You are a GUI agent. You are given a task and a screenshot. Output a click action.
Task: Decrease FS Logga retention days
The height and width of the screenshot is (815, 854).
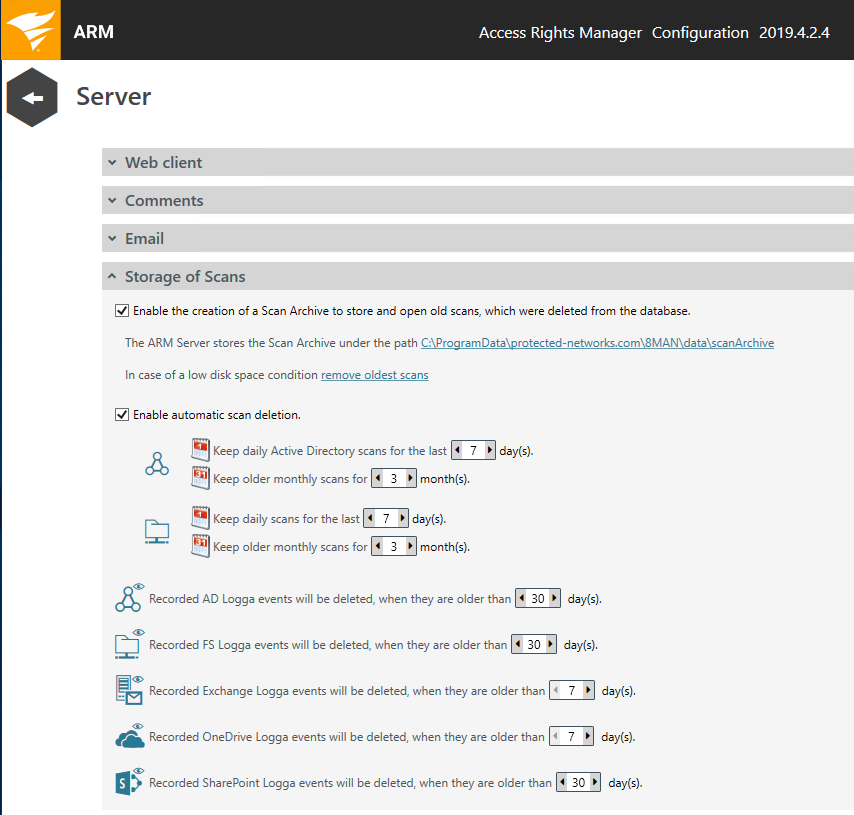pos(518,644)
